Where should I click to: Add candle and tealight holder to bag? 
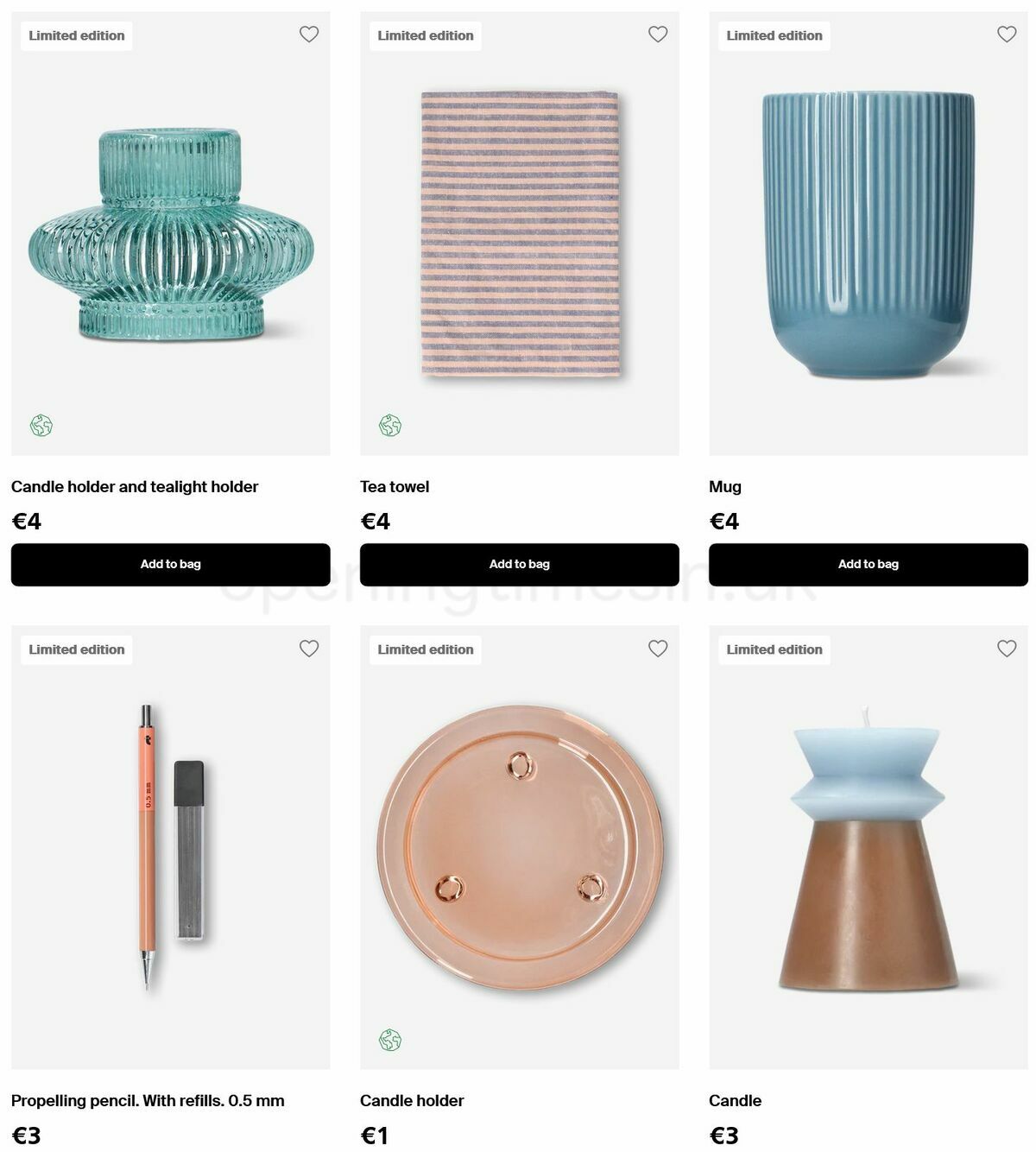pos(171,565)
